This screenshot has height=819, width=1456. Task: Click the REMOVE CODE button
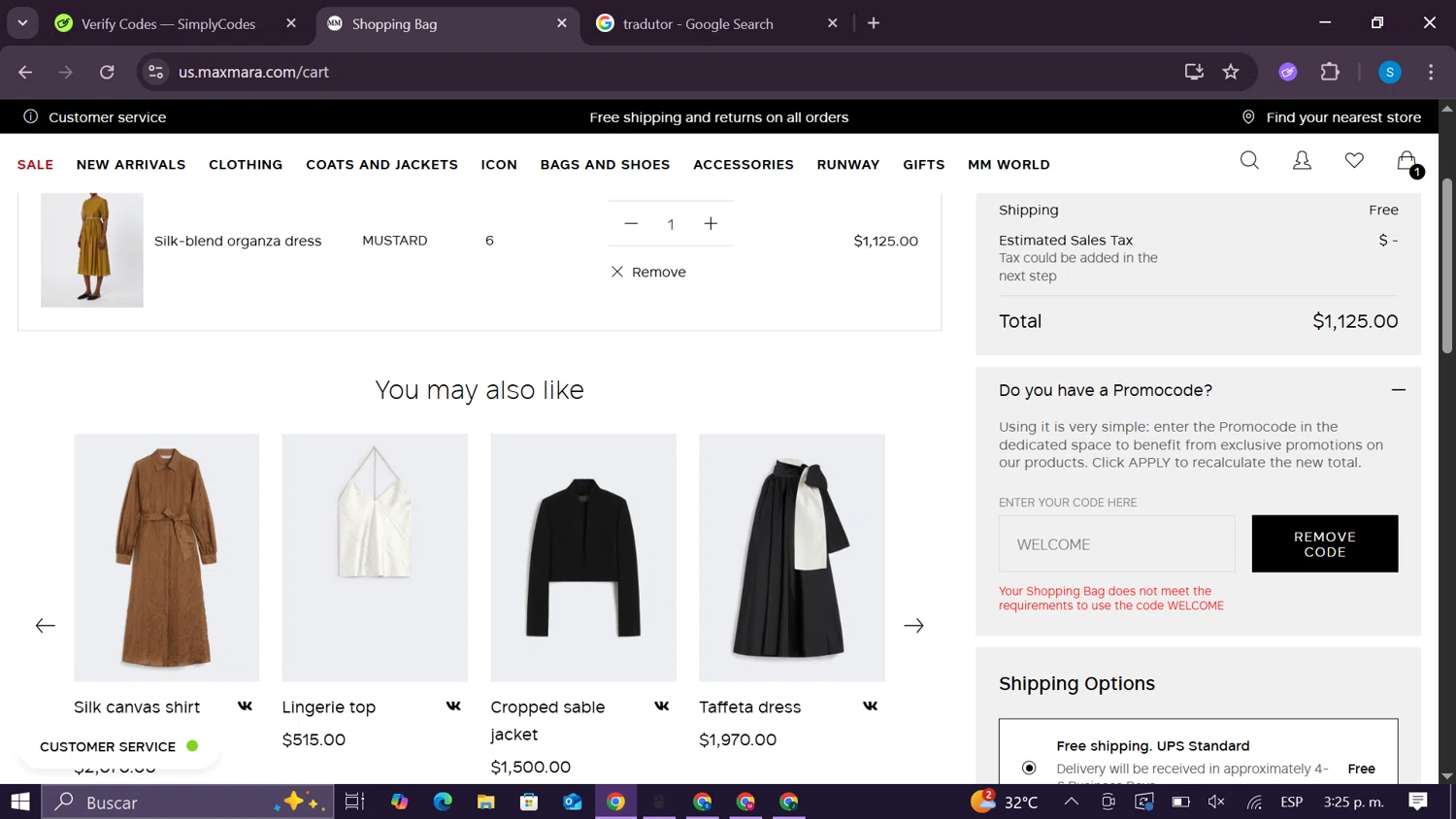(1325, 543)
